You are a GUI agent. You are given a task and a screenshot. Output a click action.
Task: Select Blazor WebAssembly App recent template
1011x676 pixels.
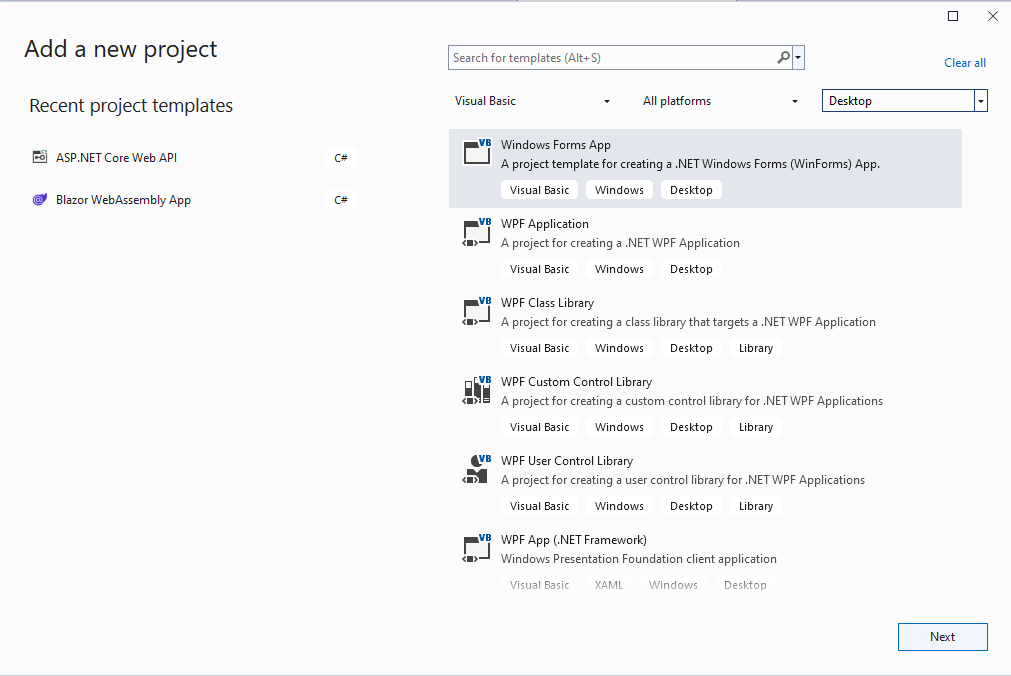123,200
